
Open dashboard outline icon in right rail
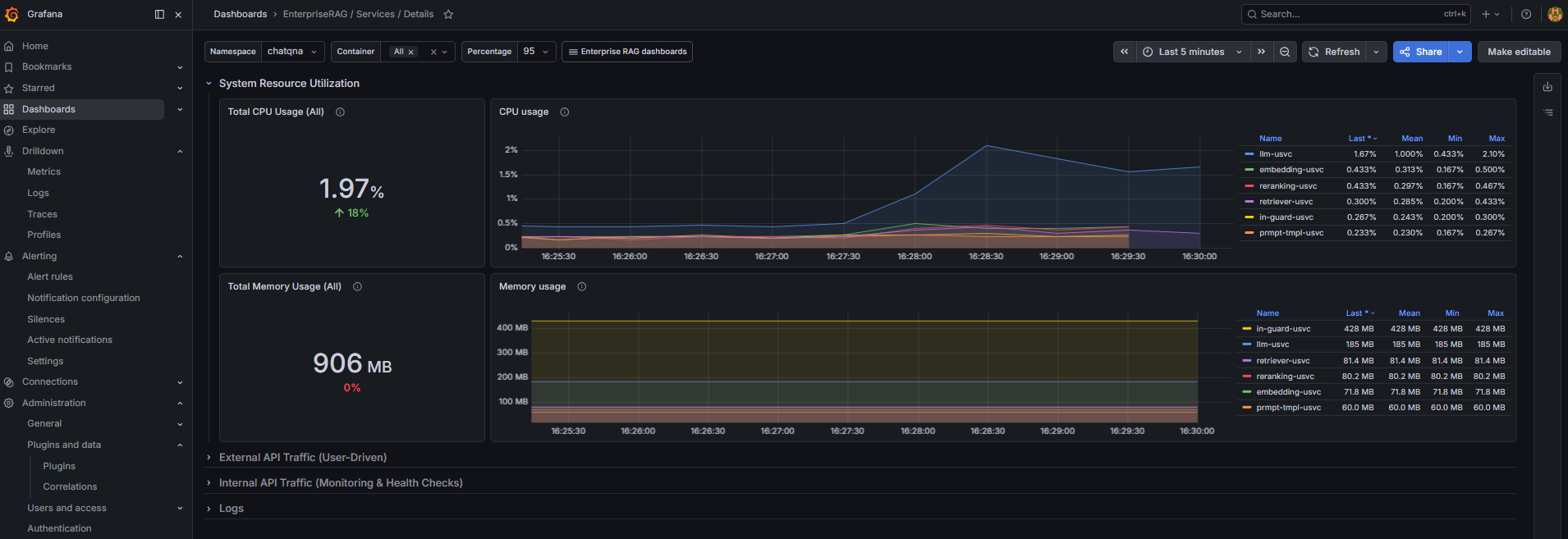click(1547, 112)
